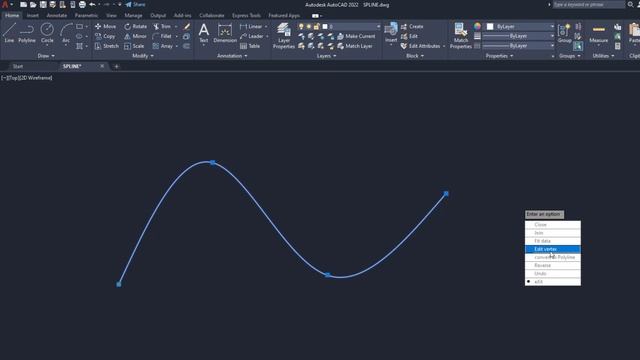Switch to the Insert ribbon tab

33,16
